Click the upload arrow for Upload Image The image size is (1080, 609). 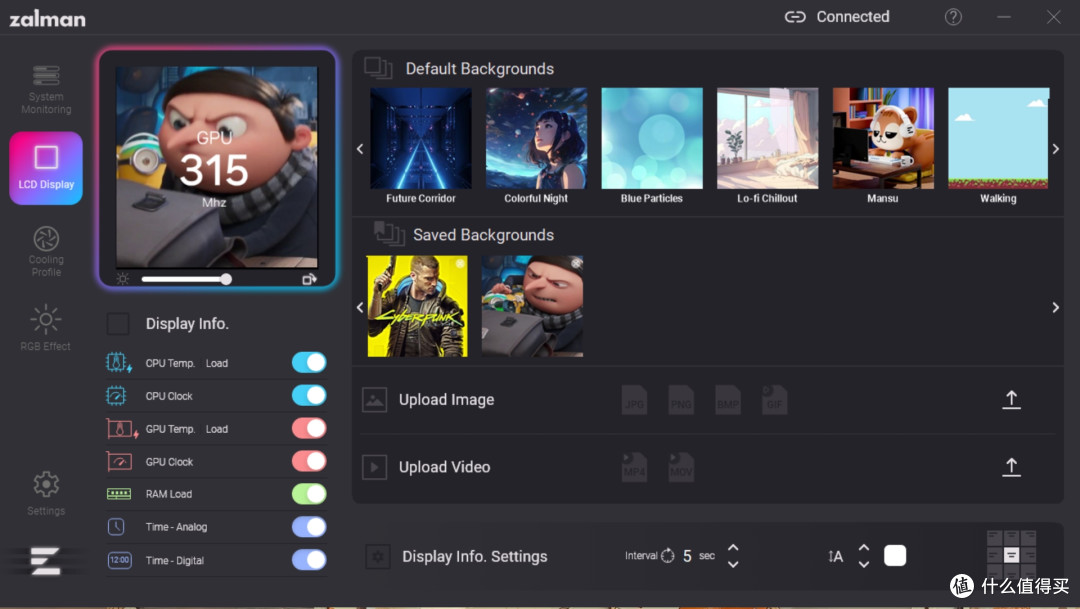pyautogui.click(x=1011, y=400)
